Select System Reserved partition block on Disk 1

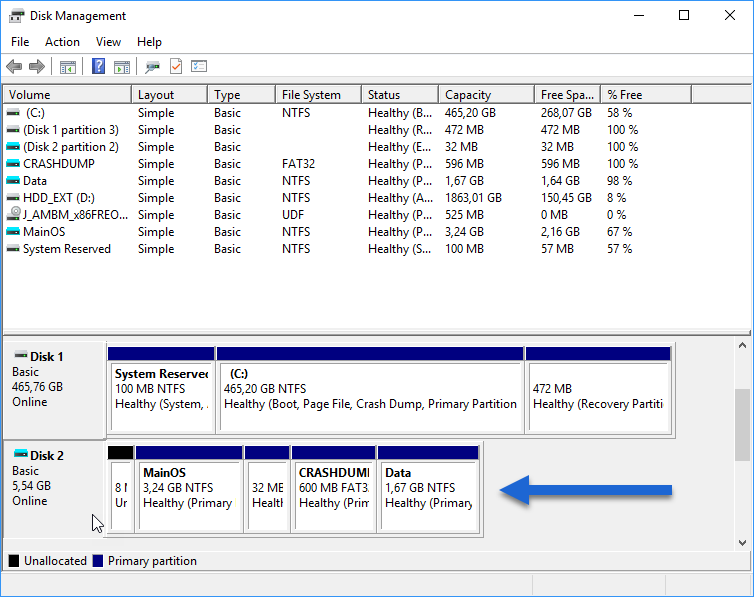tap(161, 390)
